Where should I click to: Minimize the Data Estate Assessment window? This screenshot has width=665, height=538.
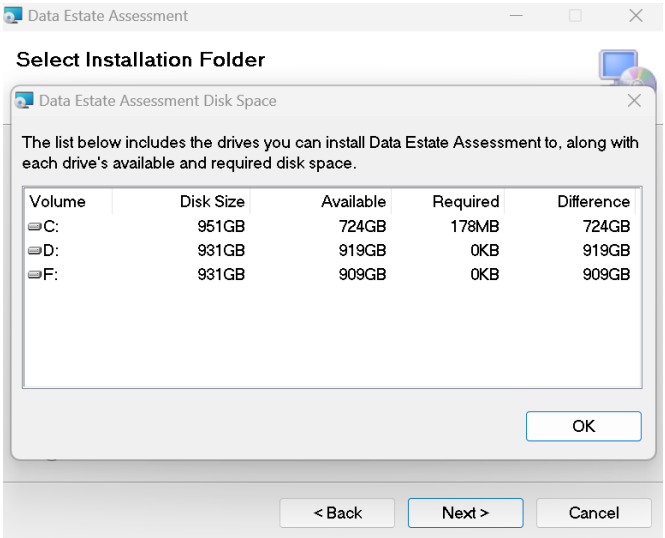point(516,16)
